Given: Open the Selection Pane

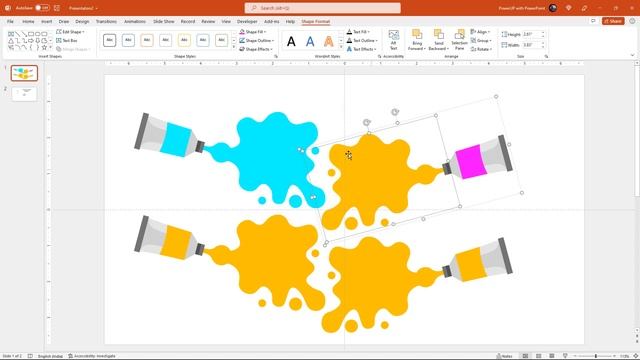Looking at the screenshot, I should (460, 40).
